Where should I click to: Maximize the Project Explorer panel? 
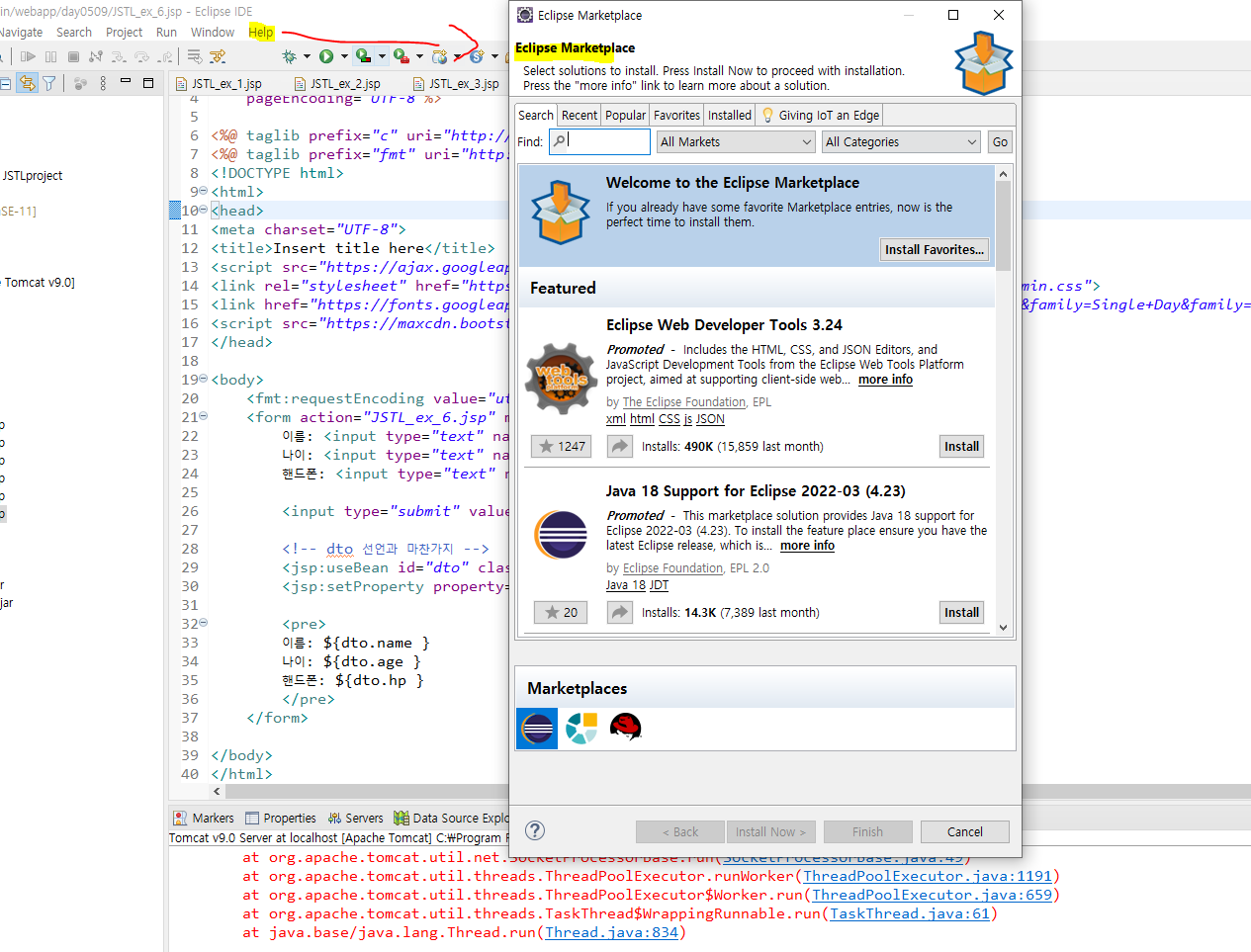pos(148,83)
